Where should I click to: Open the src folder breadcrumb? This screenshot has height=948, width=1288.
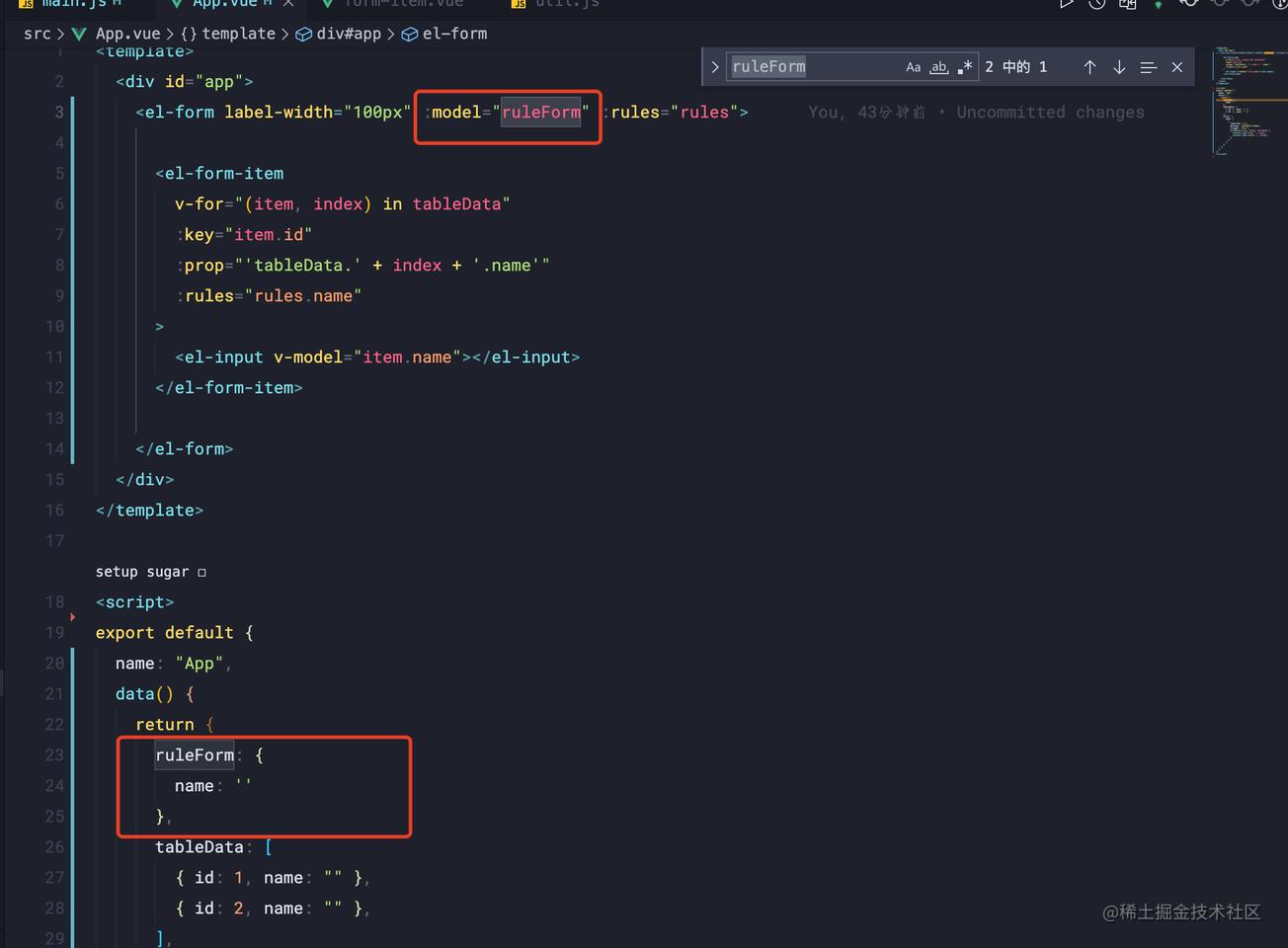(x=37, y=34)
